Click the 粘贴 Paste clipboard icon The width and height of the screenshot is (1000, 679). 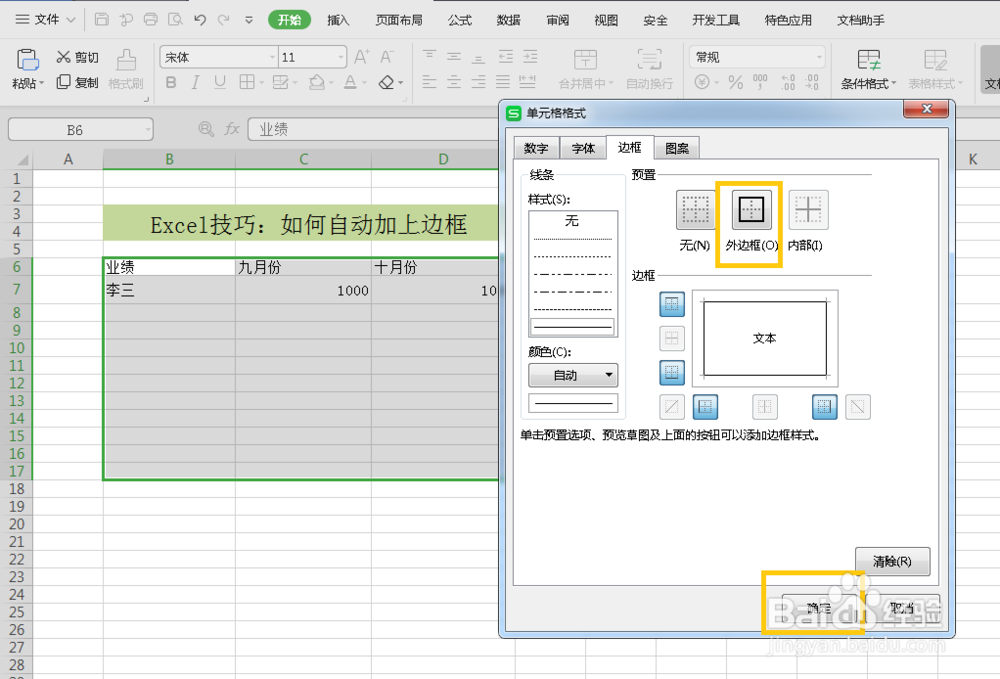pyautogui.click(x=27, y=61)
